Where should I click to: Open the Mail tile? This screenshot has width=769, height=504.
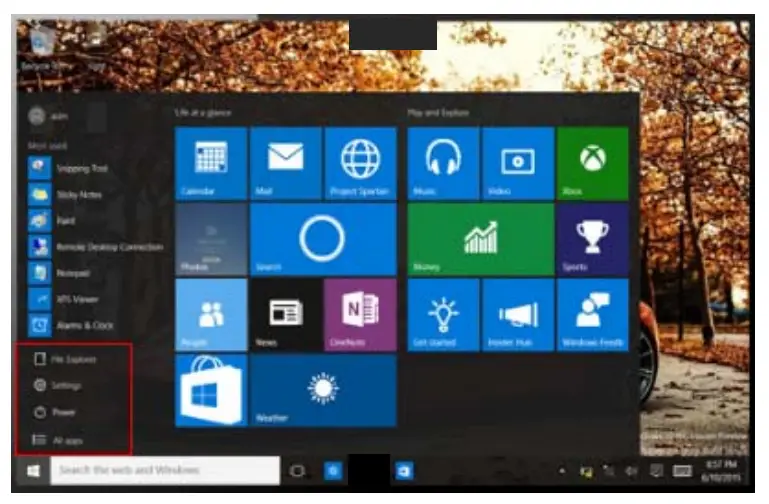click(x=286, y=163)
